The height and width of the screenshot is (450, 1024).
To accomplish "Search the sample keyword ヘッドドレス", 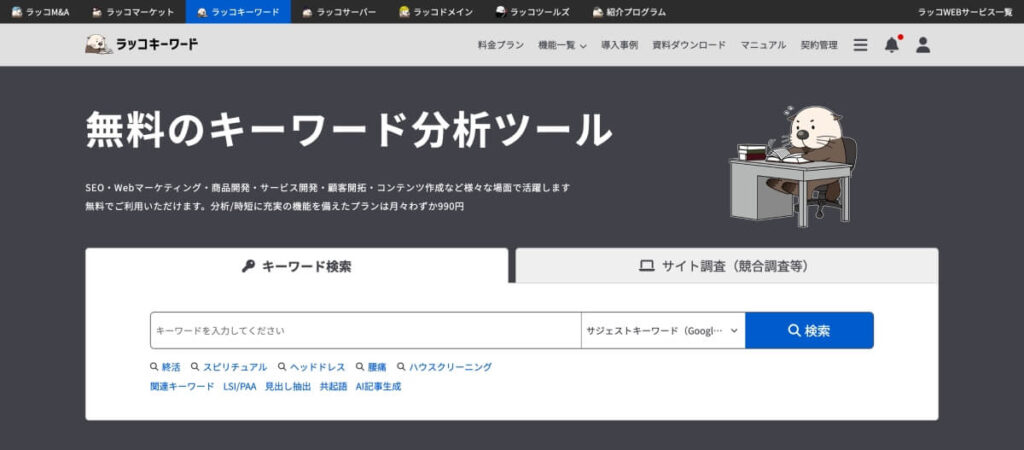I will pyautogui.click(x=318, y=367).
